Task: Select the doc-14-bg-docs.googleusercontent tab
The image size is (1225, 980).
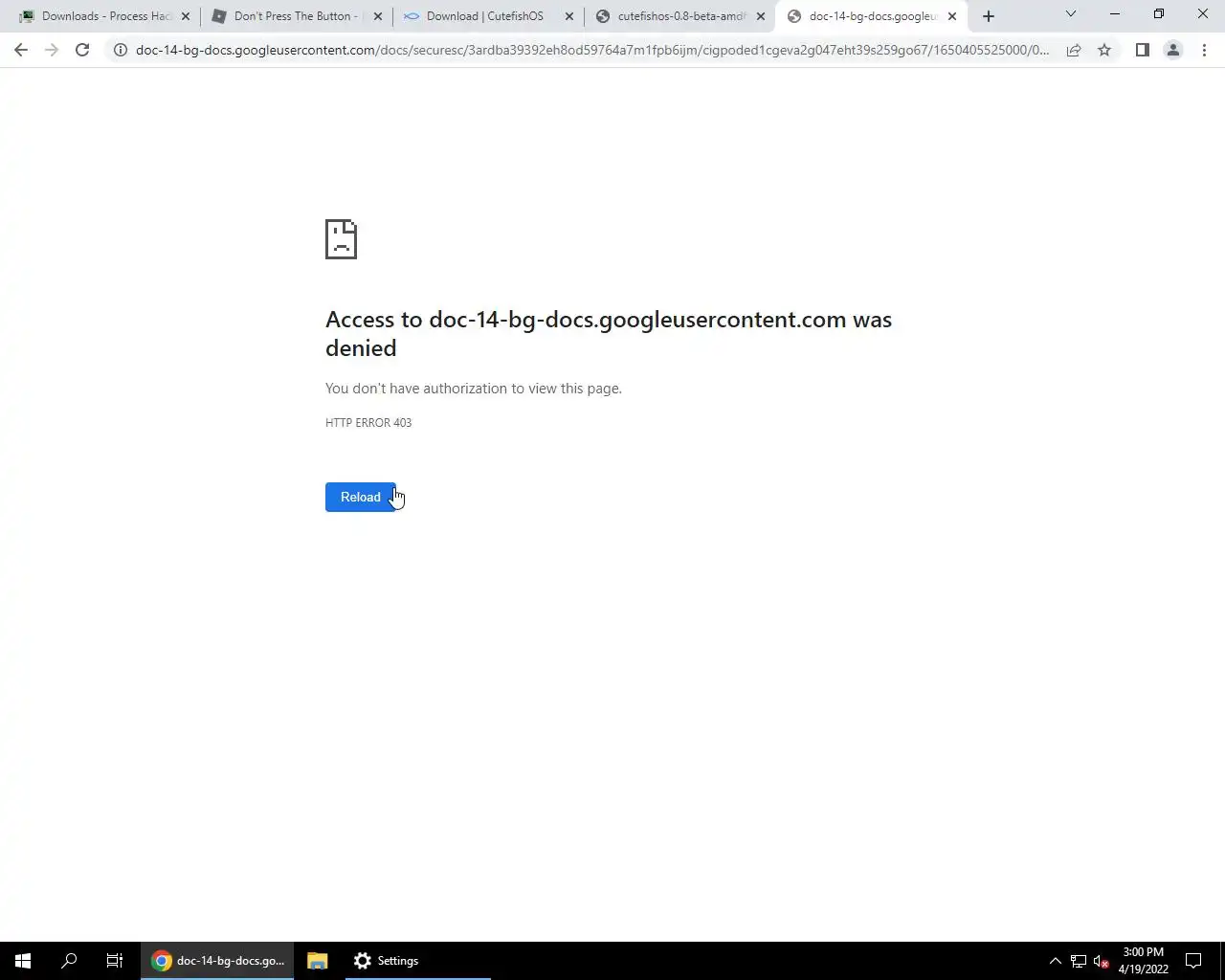Action: (870, 16)
